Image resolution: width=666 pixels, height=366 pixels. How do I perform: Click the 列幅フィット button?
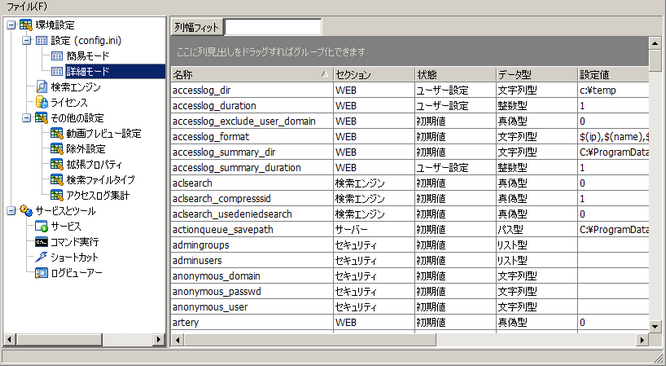(197, 28)
